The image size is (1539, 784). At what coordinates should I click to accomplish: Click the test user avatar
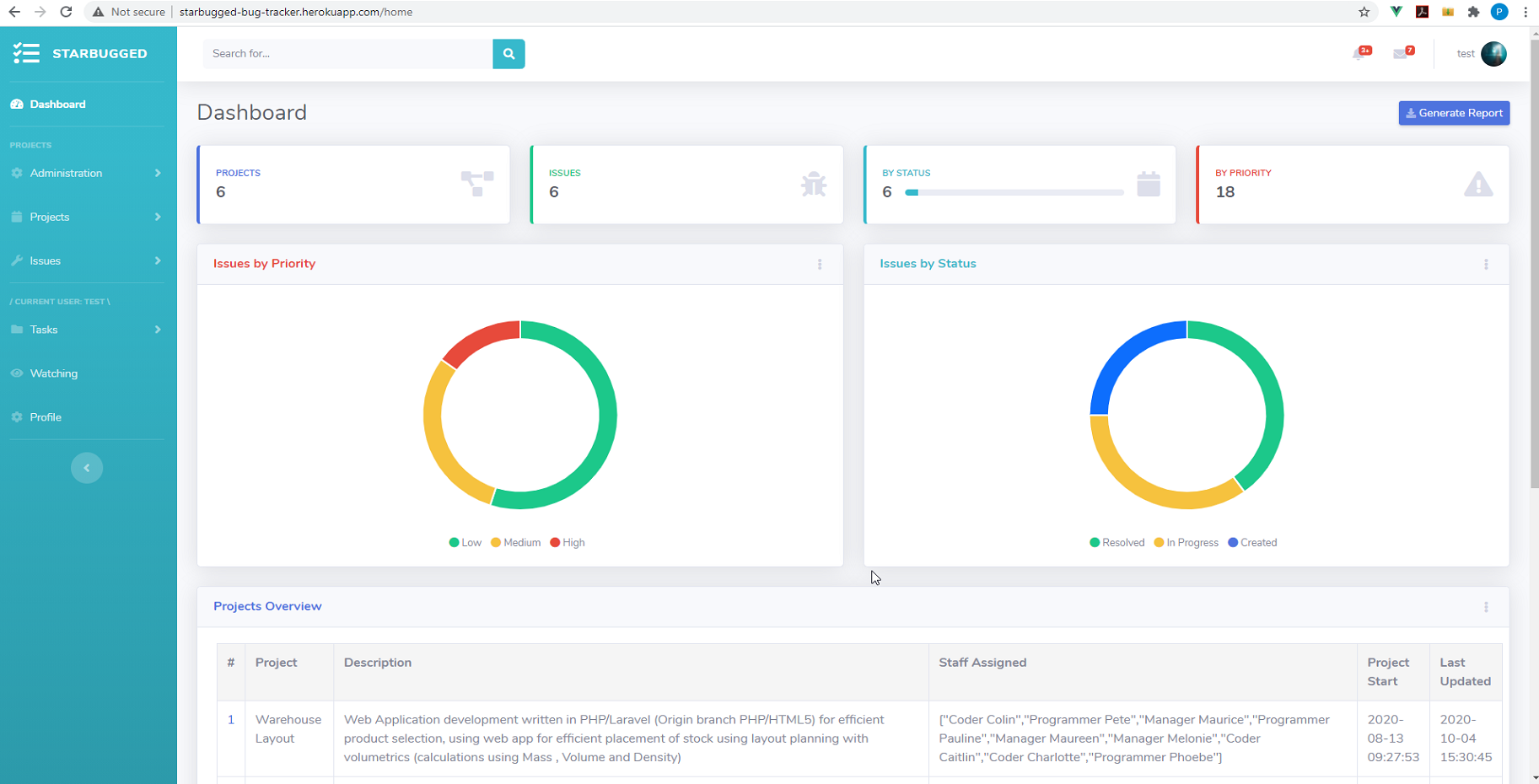1493,54
